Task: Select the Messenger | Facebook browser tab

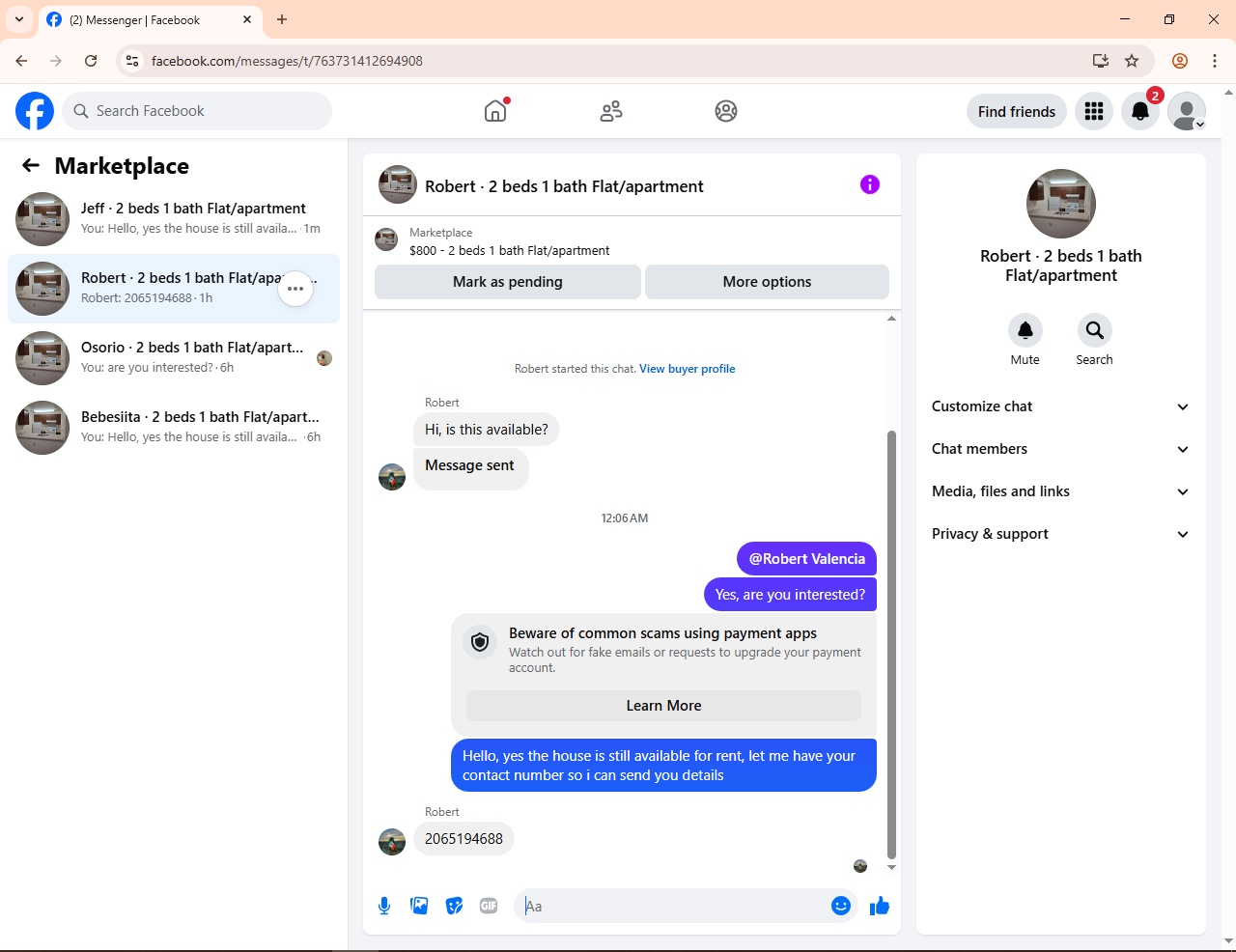Action: tap(150, 20)
